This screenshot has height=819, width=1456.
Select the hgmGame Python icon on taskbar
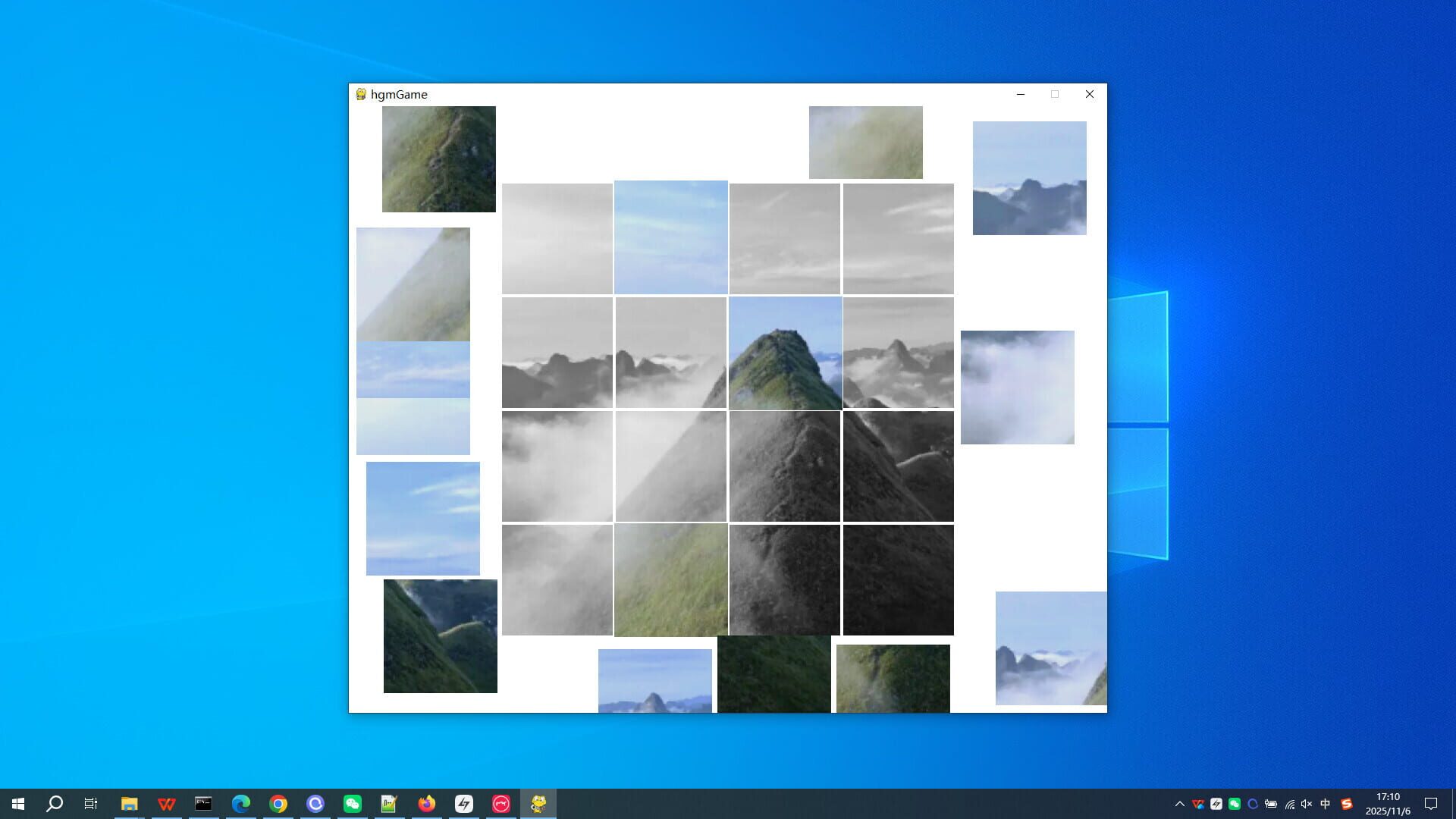pos(538,803)
